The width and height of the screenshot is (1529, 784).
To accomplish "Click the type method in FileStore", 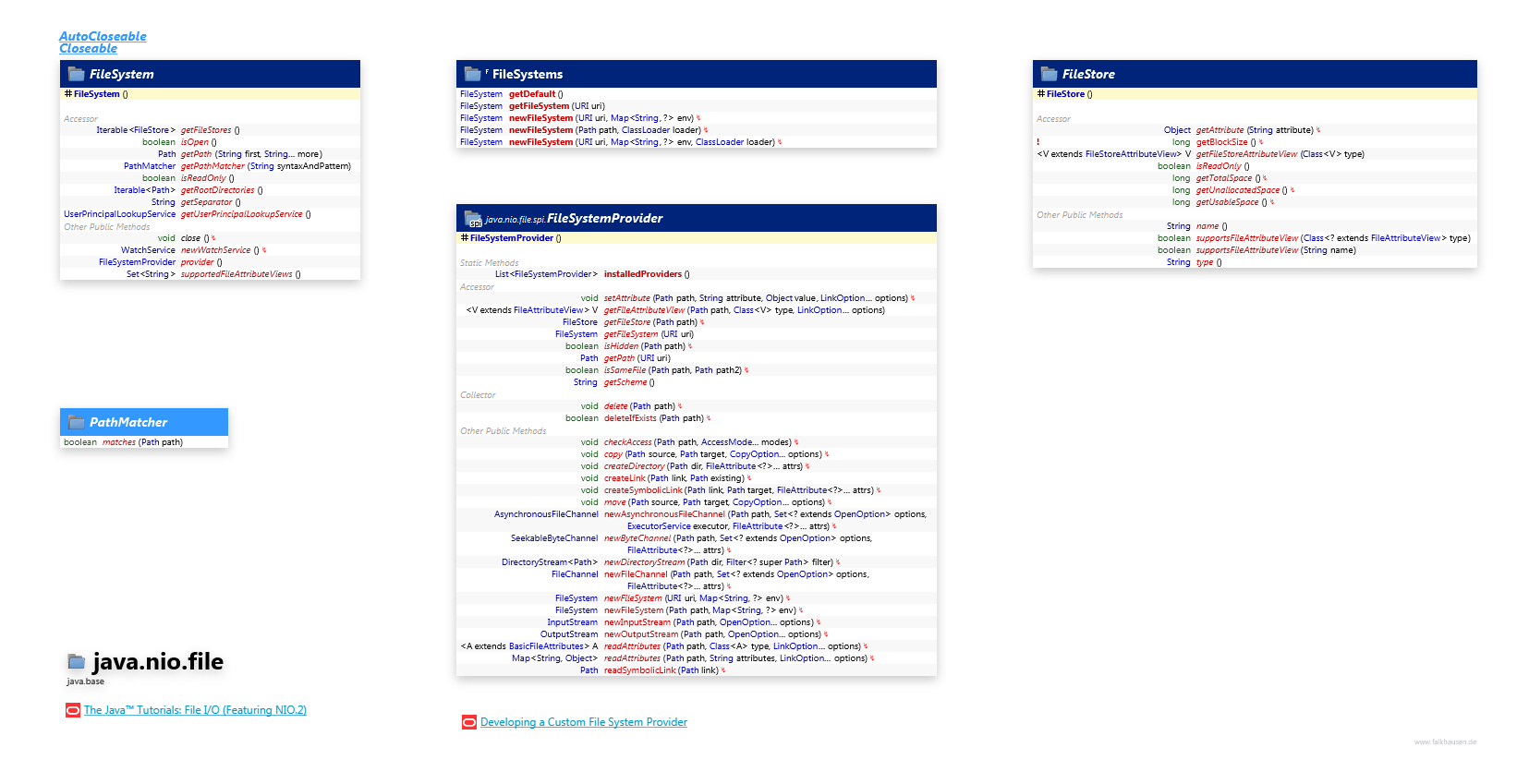I will [x=1205, y=262].
